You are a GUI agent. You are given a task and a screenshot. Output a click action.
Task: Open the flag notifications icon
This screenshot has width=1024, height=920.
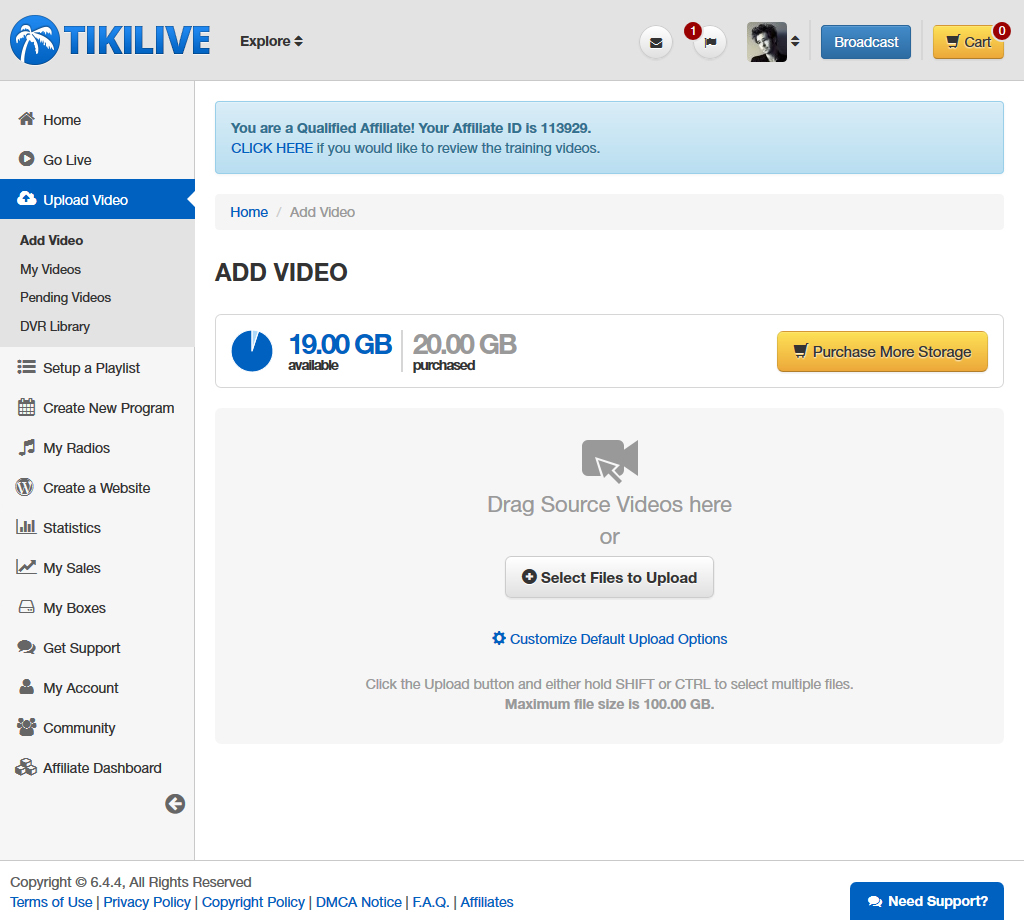(x=710, y=42)
